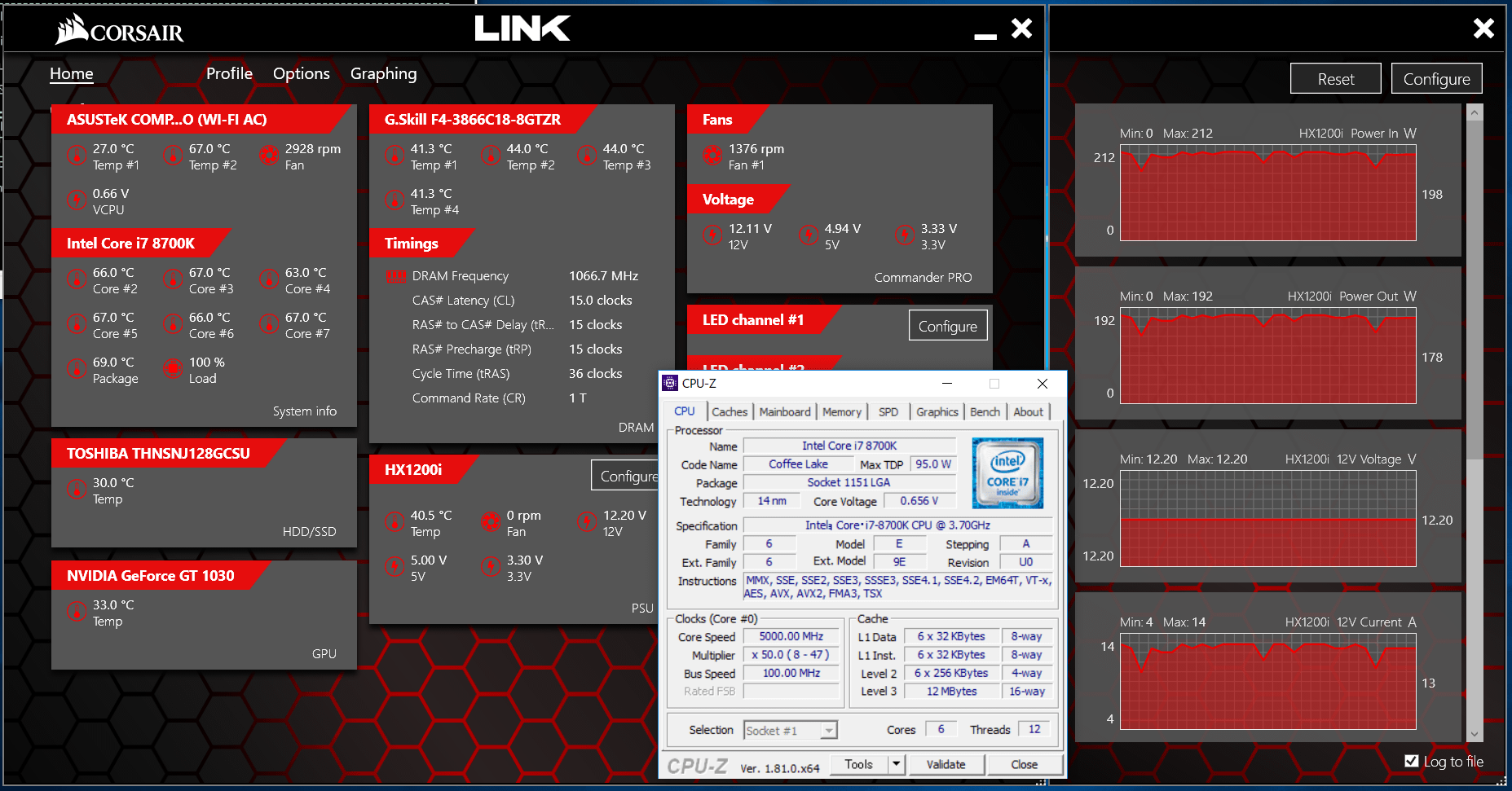
Task: Open the Socket #1 selection dropdown in CPU-Z
Action: coord(791,730)
